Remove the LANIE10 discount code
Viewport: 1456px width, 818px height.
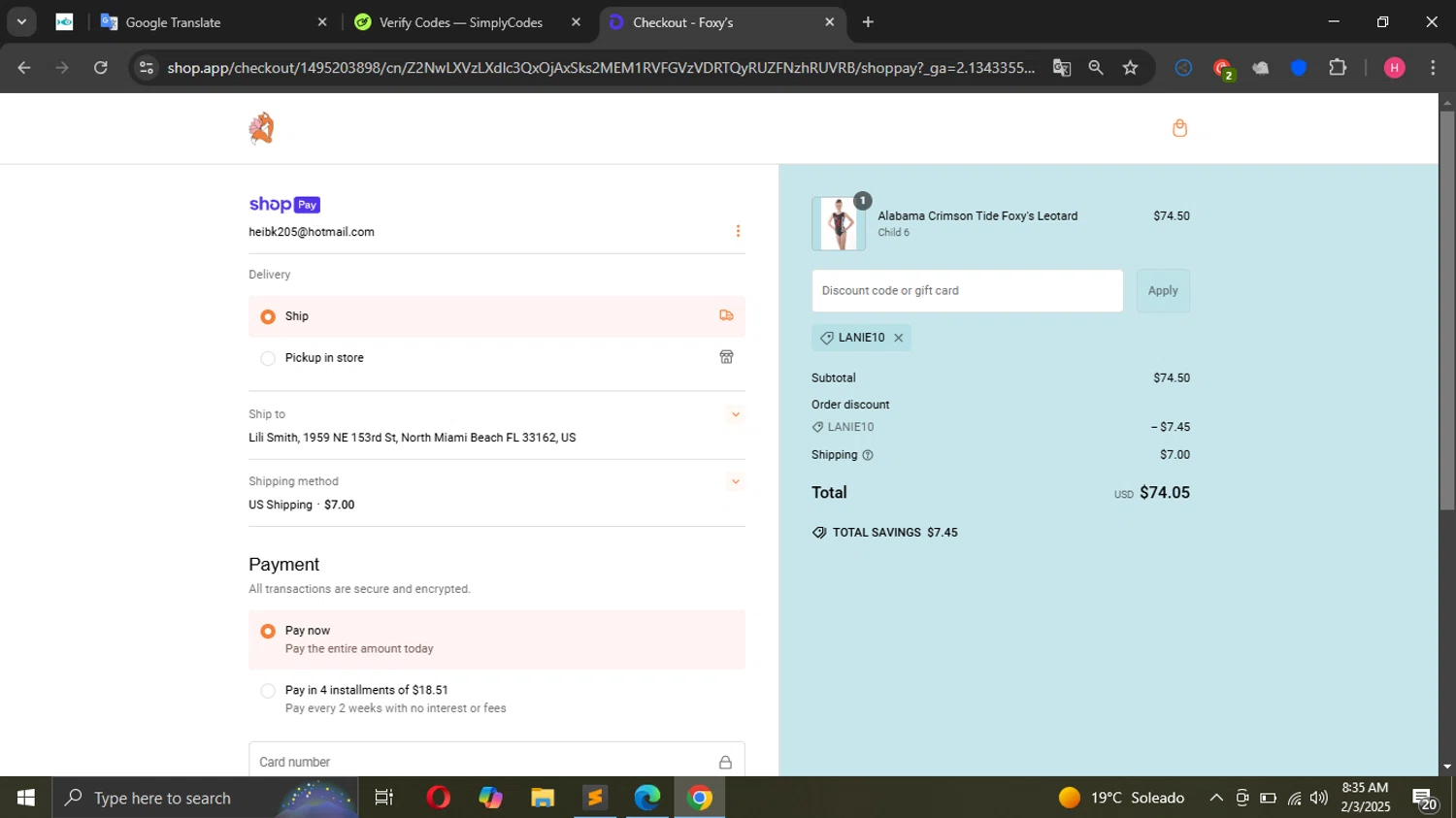(899, 338)
